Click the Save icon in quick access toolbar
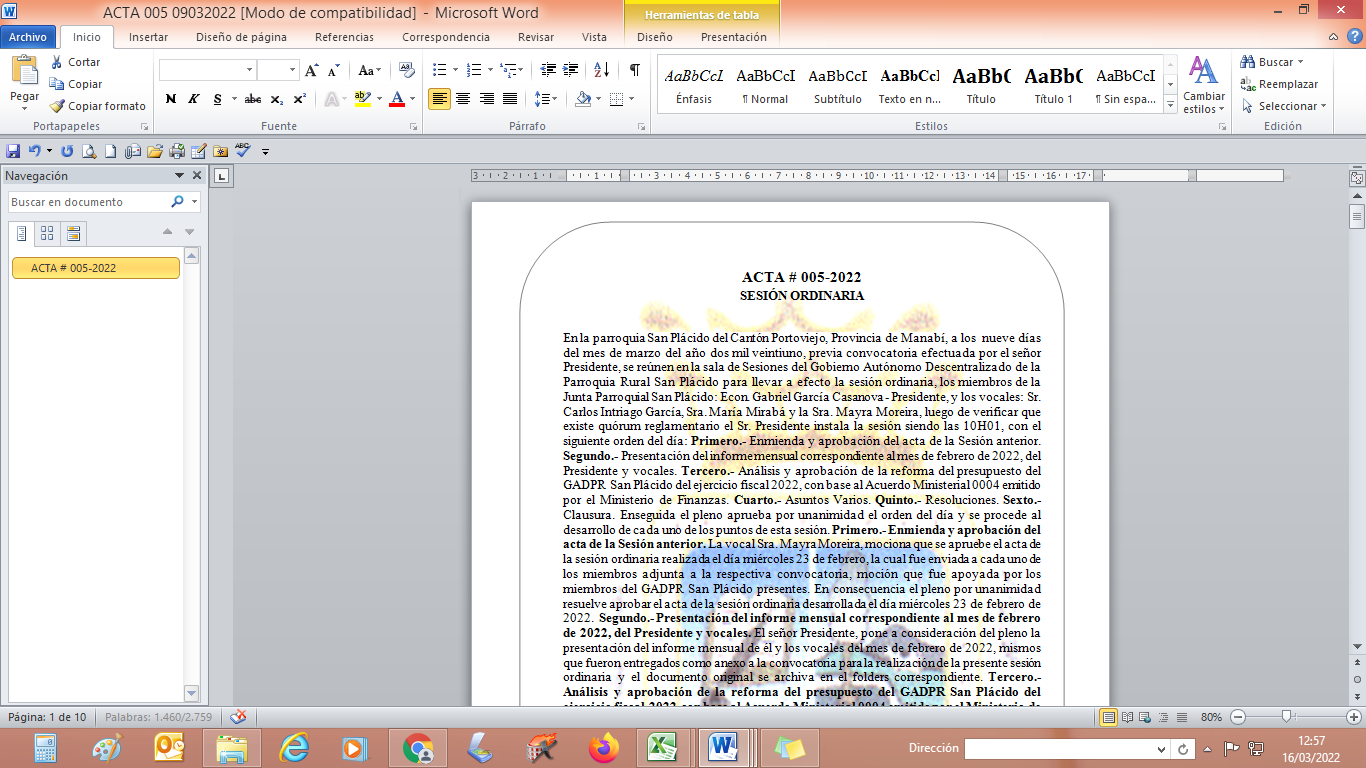Image resolution: width=1366 pixels, height=768 pixels. 13,151
